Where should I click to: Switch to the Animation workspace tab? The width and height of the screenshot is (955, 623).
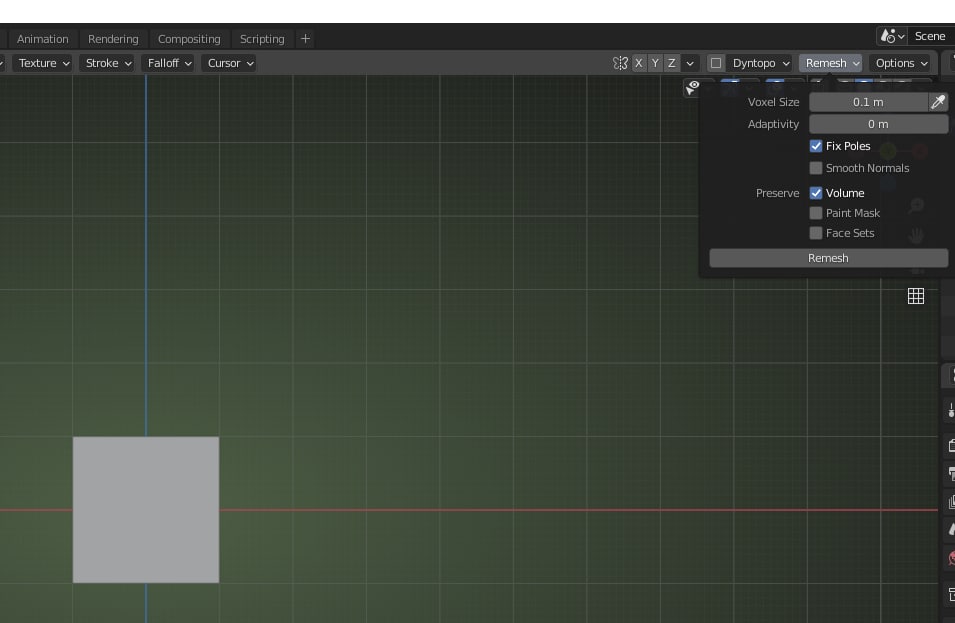tap(43, 39)
